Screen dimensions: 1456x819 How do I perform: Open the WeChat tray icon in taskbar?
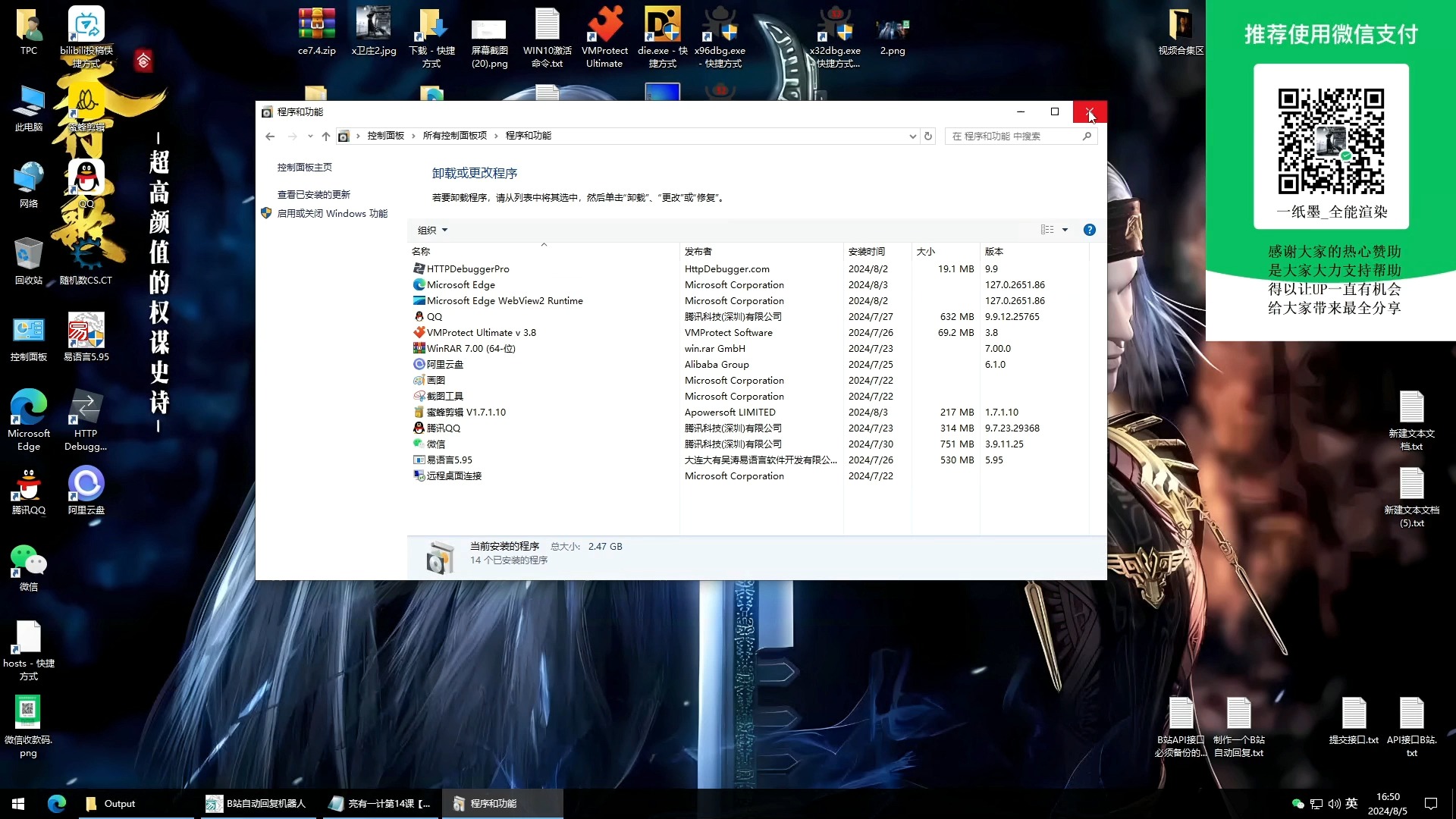click(1298, 803)
